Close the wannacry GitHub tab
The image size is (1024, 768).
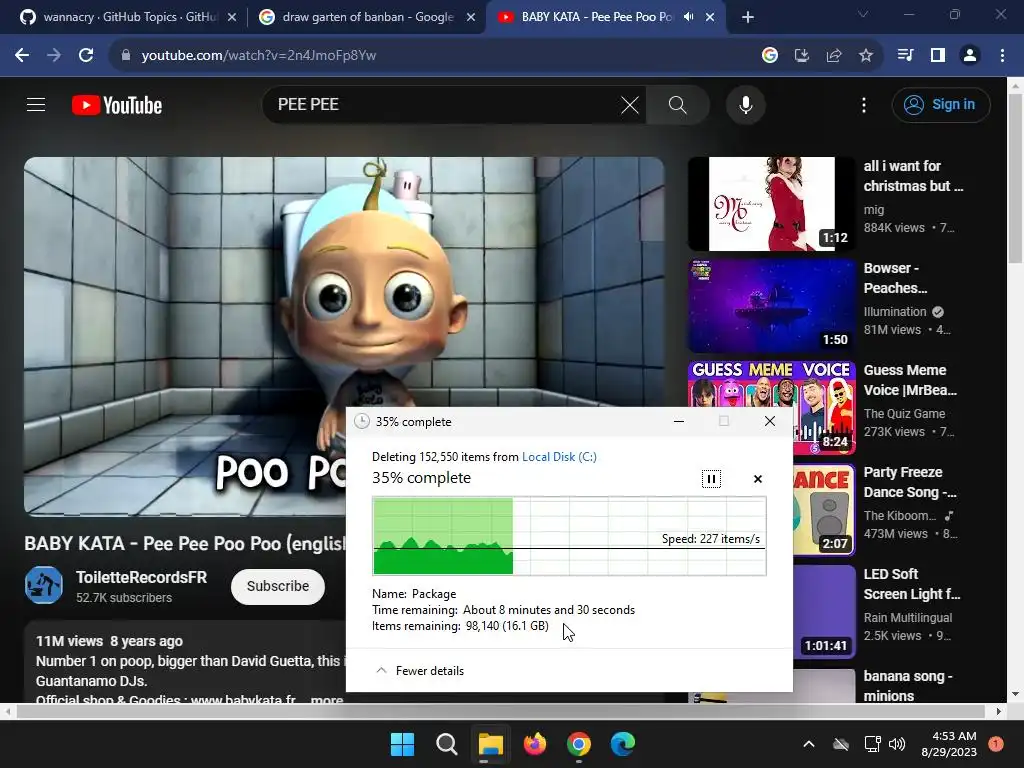coord(232,18)
